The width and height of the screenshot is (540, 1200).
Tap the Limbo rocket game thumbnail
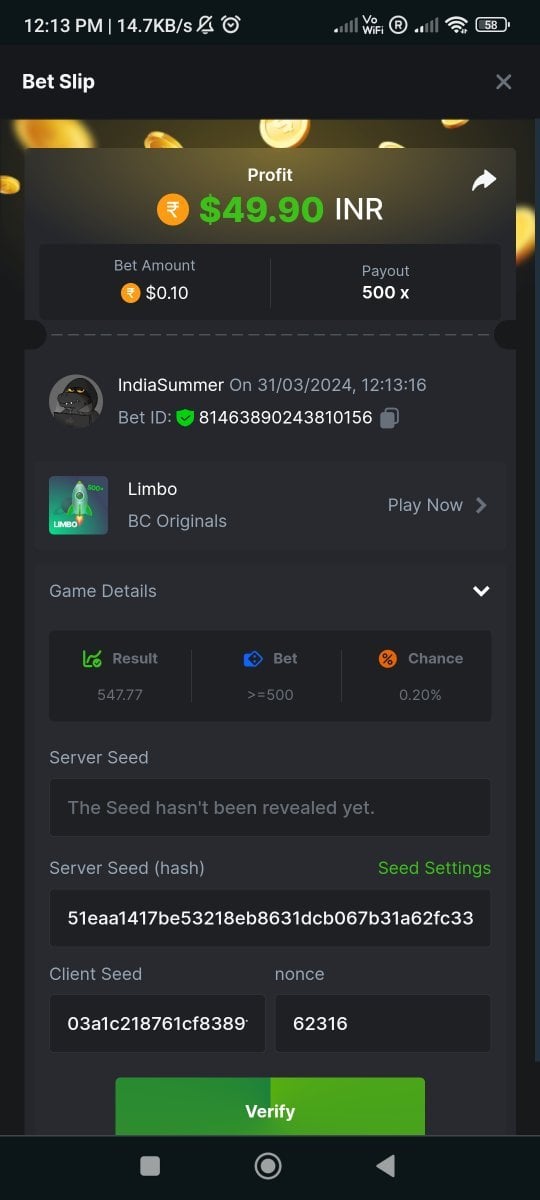point(78,505)
